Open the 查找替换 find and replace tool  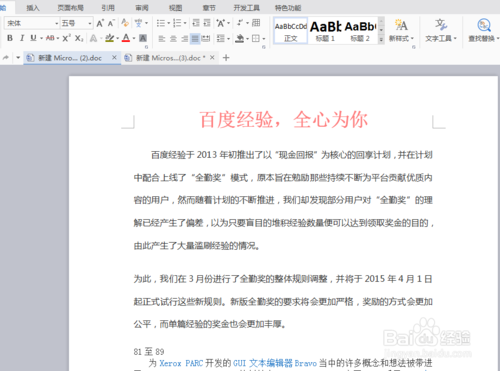tap(483, 31)
